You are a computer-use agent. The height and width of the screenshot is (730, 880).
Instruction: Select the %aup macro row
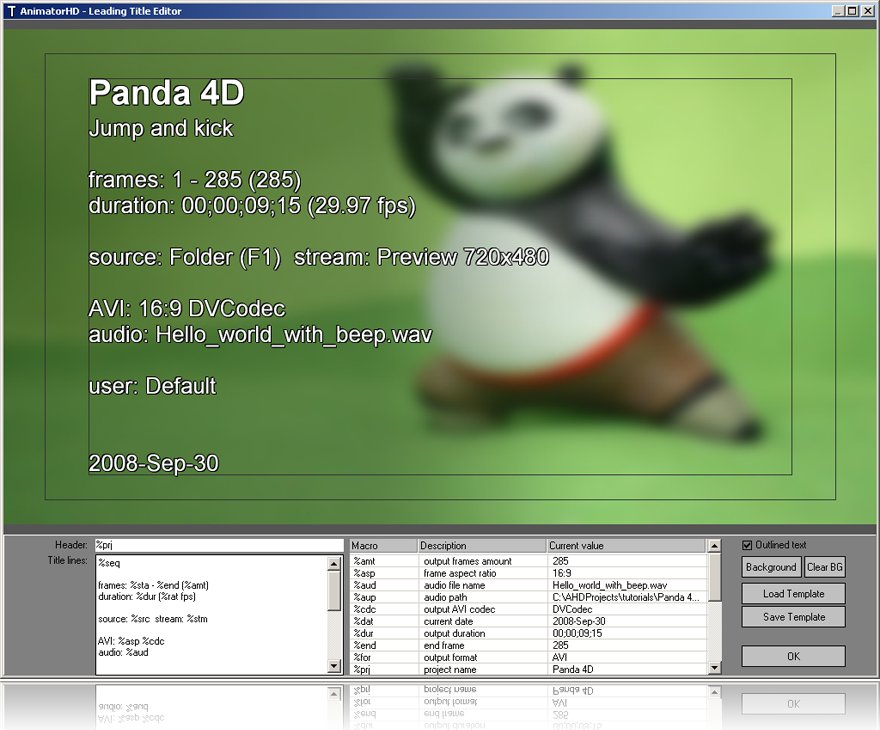pyautogui.click(x=528, y=597)
